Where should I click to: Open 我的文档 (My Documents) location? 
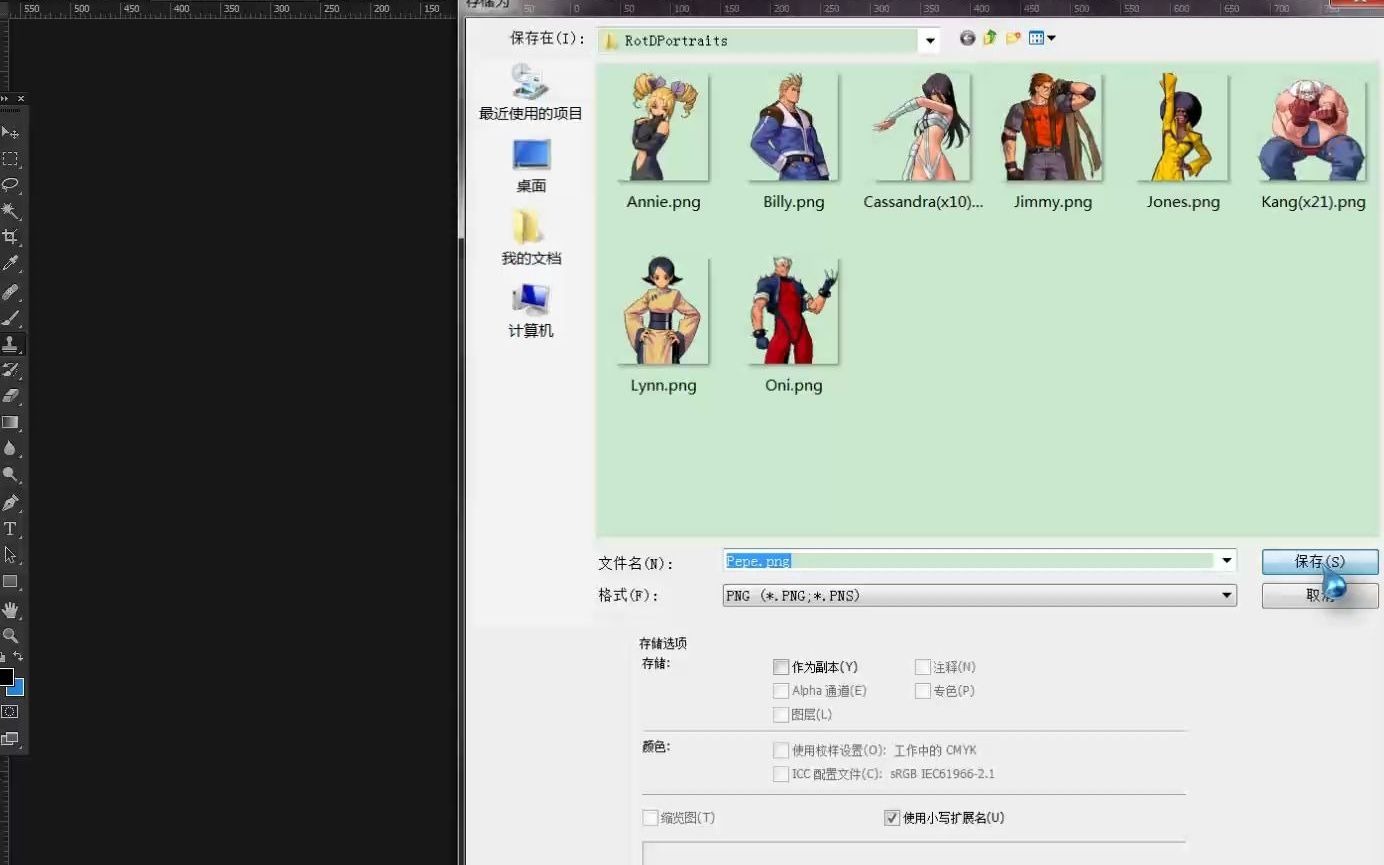click(x=530, y=238)
